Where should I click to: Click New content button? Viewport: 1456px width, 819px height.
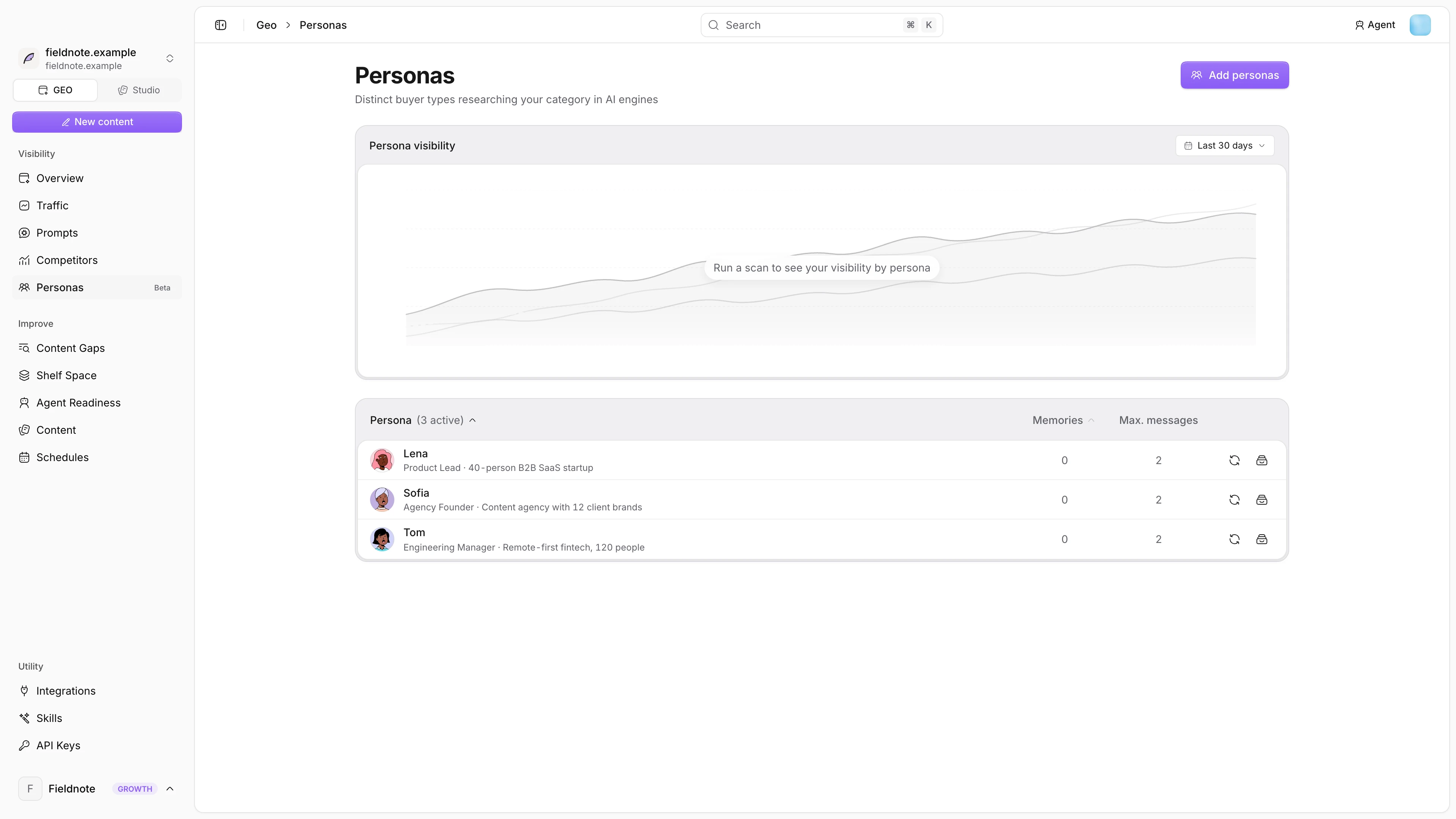point(97,122)
